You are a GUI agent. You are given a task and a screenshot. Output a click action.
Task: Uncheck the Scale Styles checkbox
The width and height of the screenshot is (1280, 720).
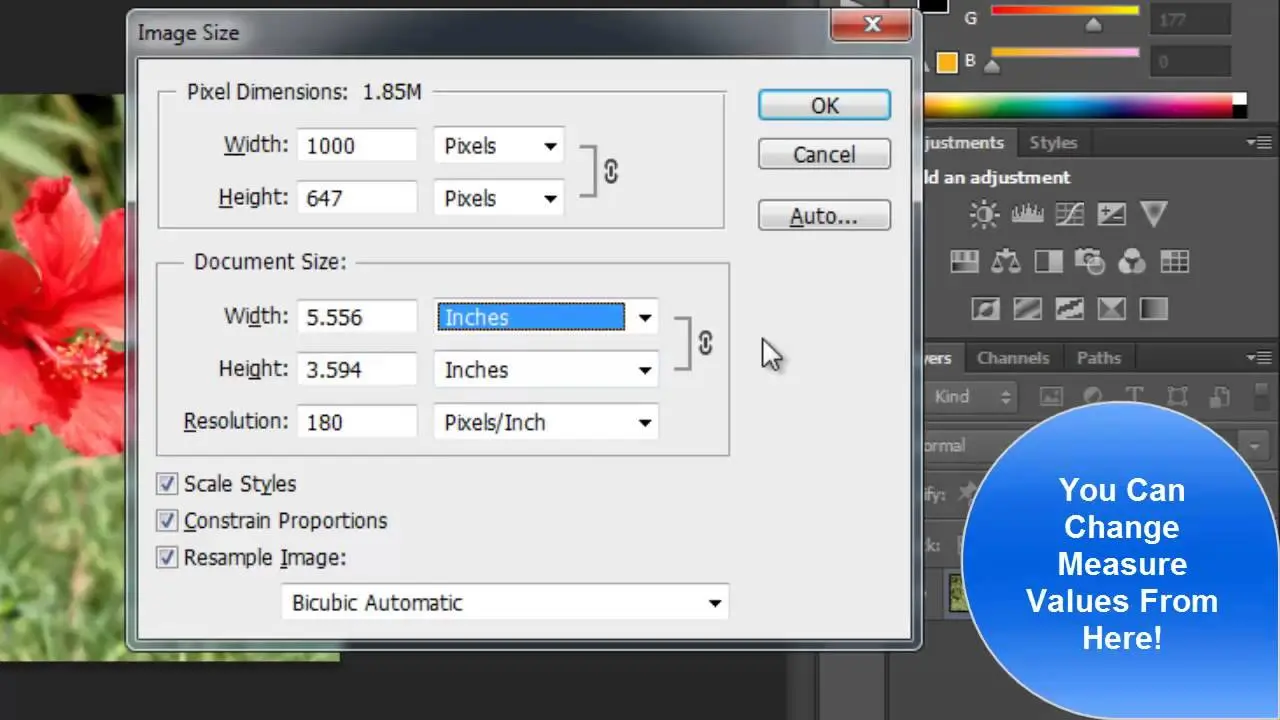pyautogui.click(x=167, y=484)
